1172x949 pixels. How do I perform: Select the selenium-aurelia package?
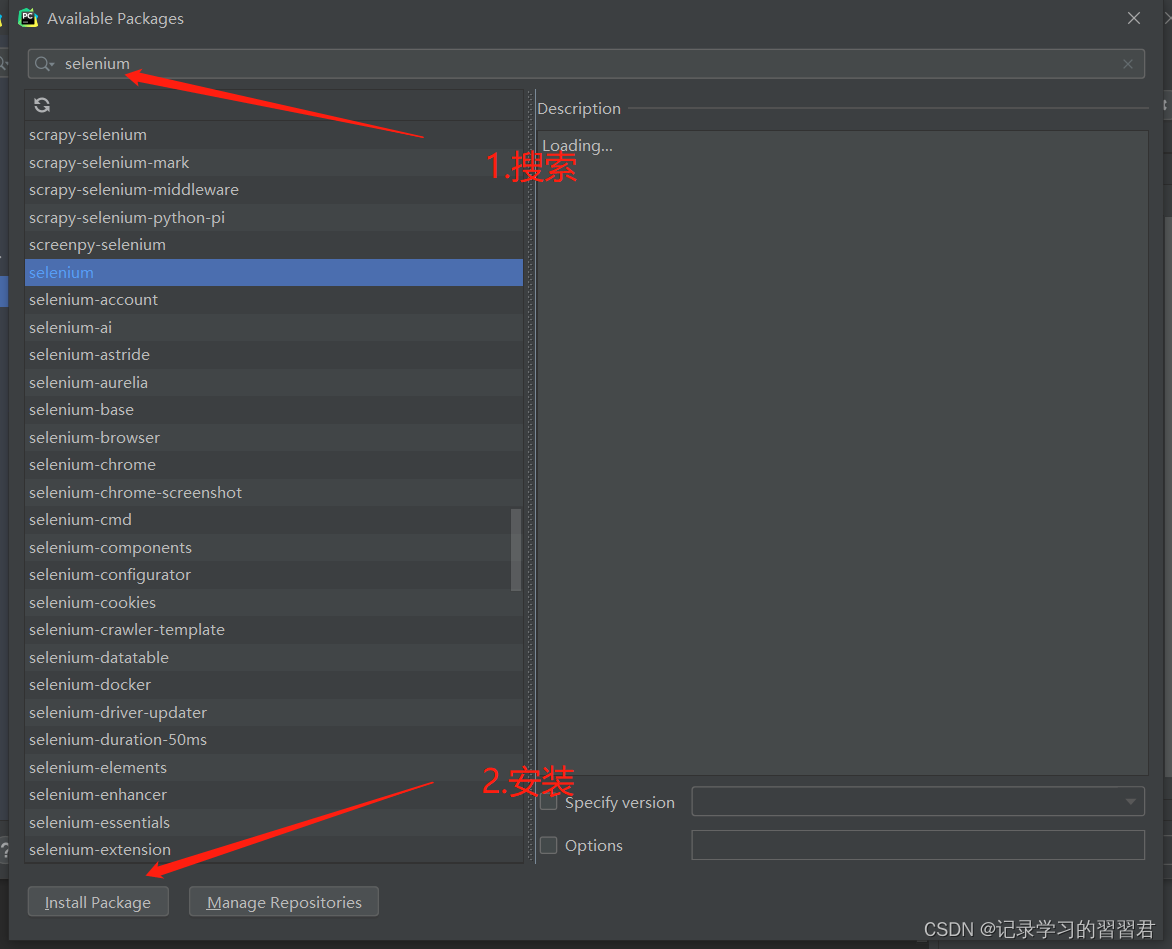click(274, 383)
